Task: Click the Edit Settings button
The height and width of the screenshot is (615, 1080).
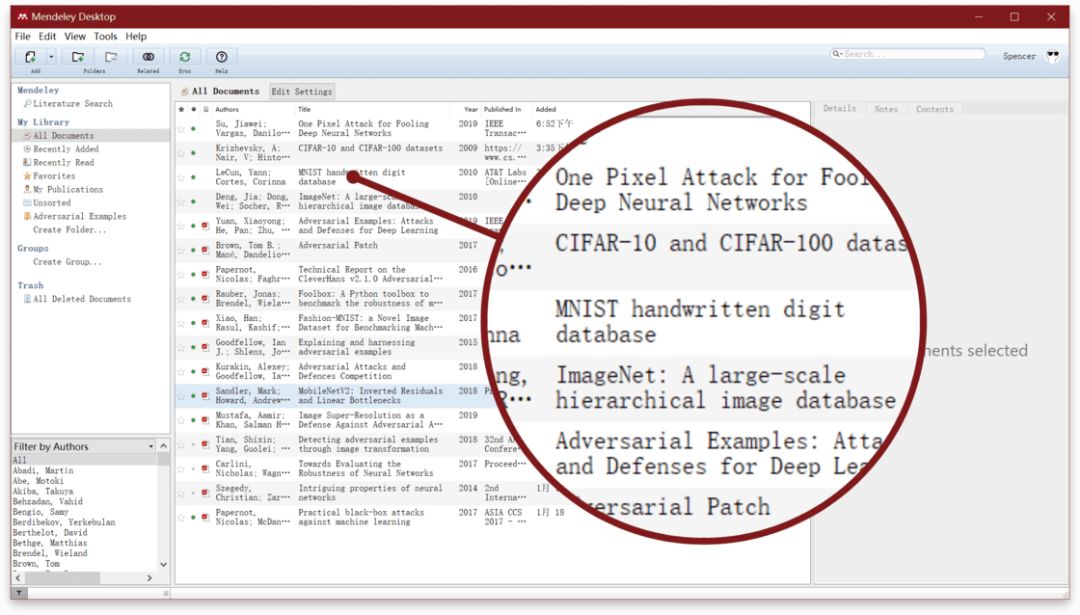Action: 302,92
